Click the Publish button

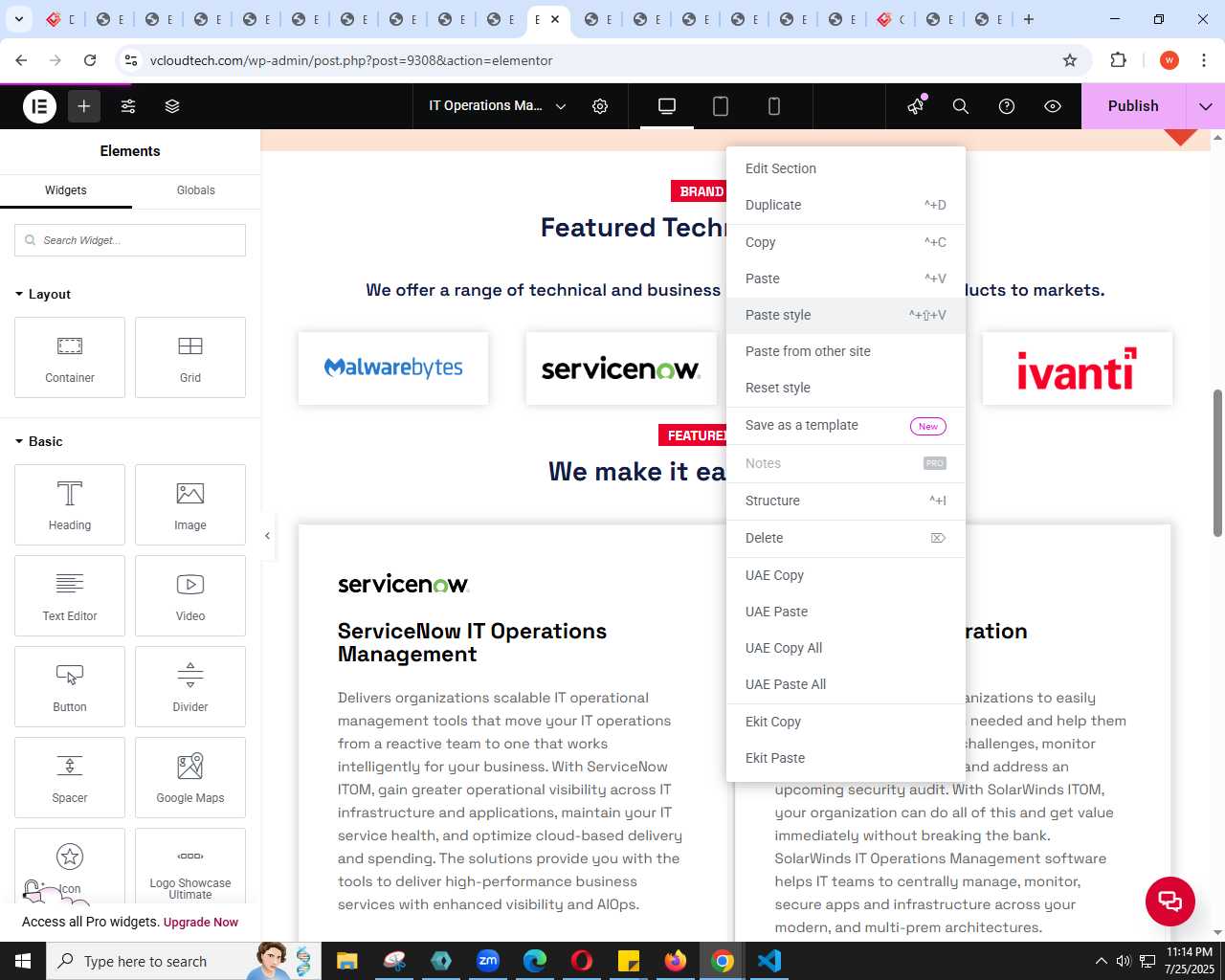point(1133,106)
